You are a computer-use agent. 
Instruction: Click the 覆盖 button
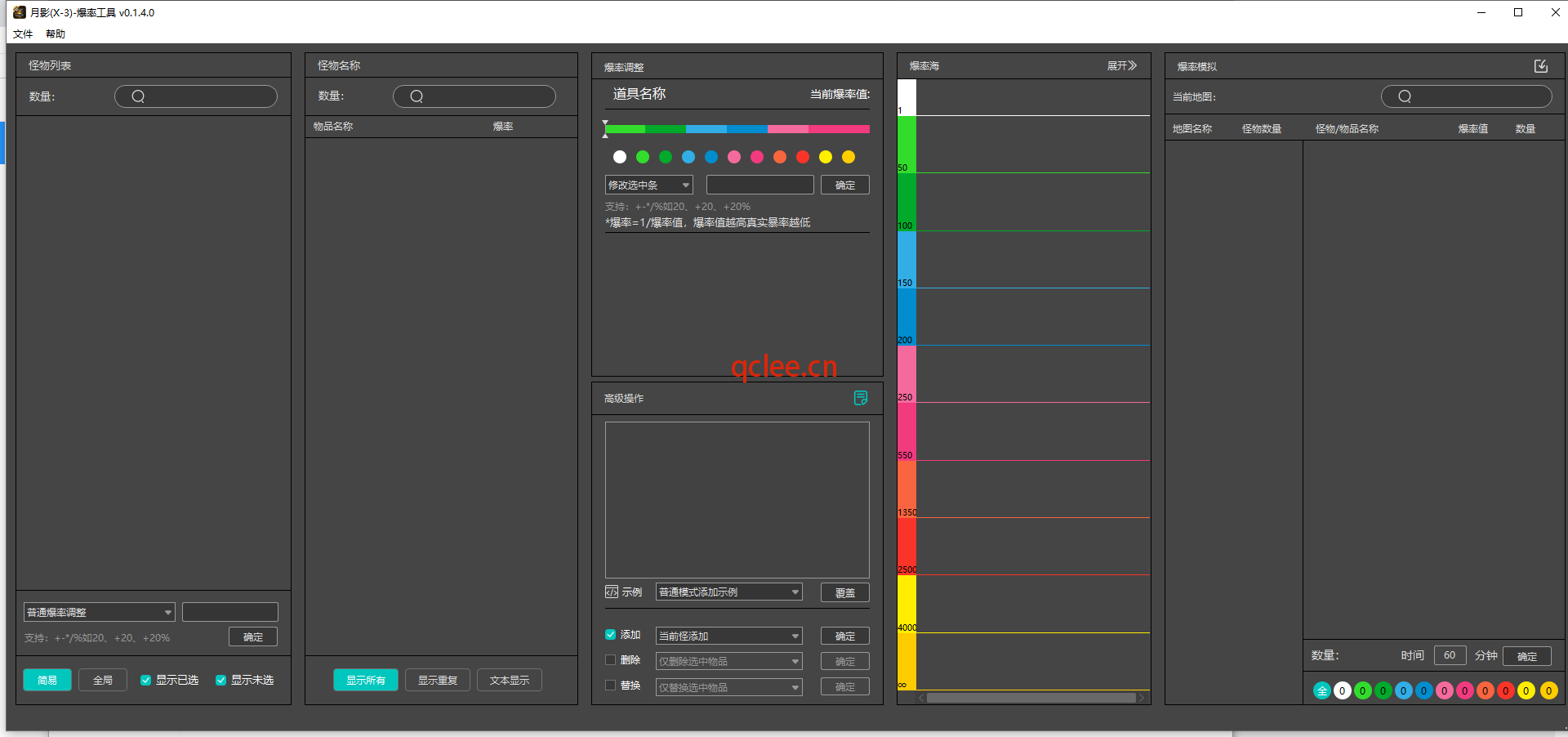(x=845, y=592)
